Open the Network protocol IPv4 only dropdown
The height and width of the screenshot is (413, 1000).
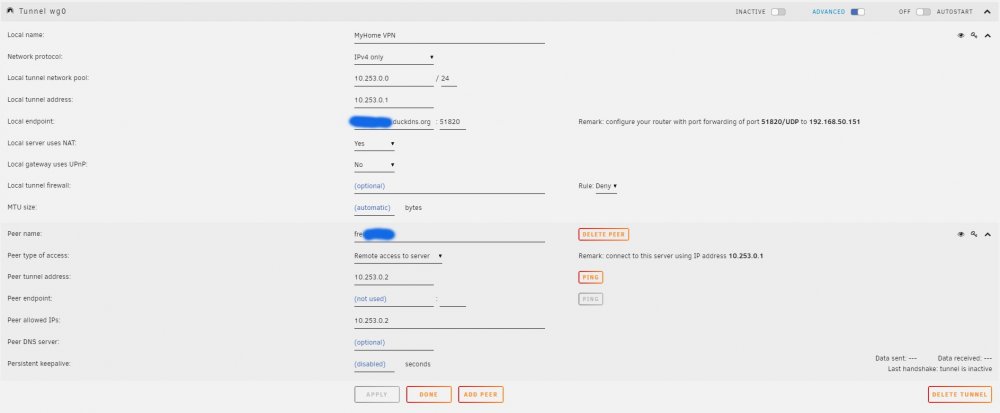point(394,57)
